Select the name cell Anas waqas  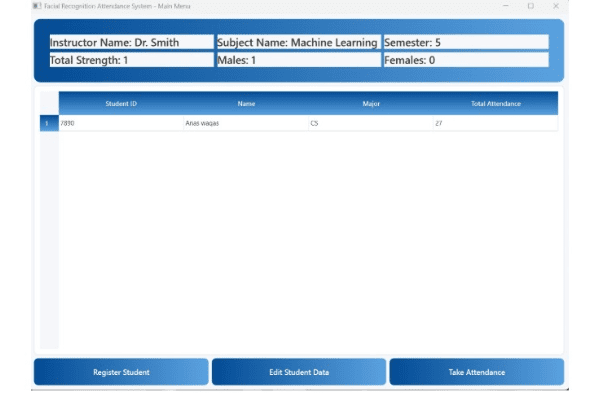click(246, 123)
